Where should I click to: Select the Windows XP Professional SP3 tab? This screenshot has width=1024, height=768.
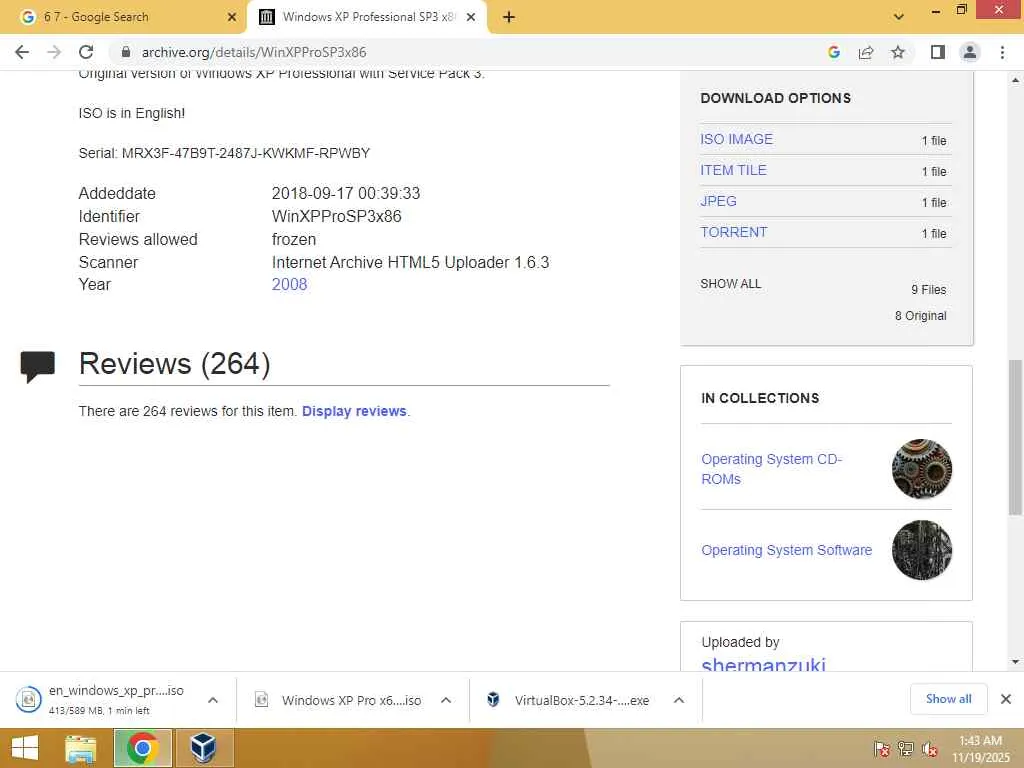pos(368,17)
